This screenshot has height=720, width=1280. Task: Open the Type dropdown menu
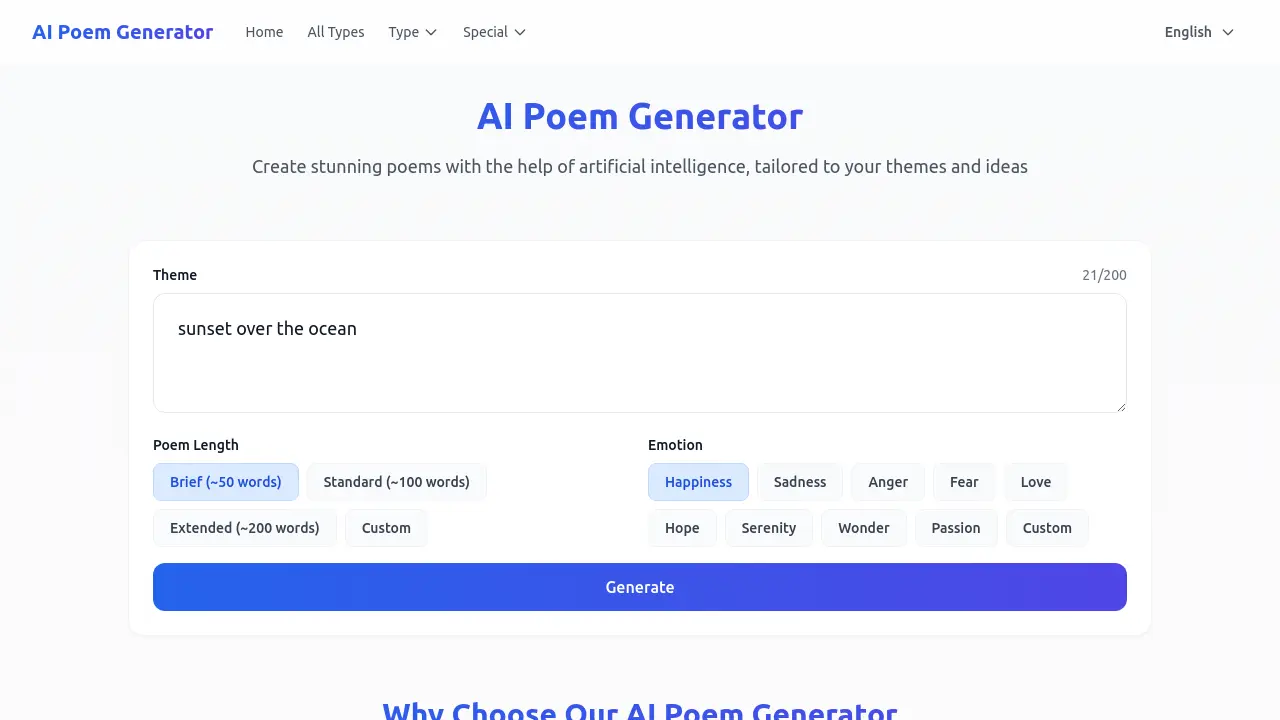click(x=412, y=32)
